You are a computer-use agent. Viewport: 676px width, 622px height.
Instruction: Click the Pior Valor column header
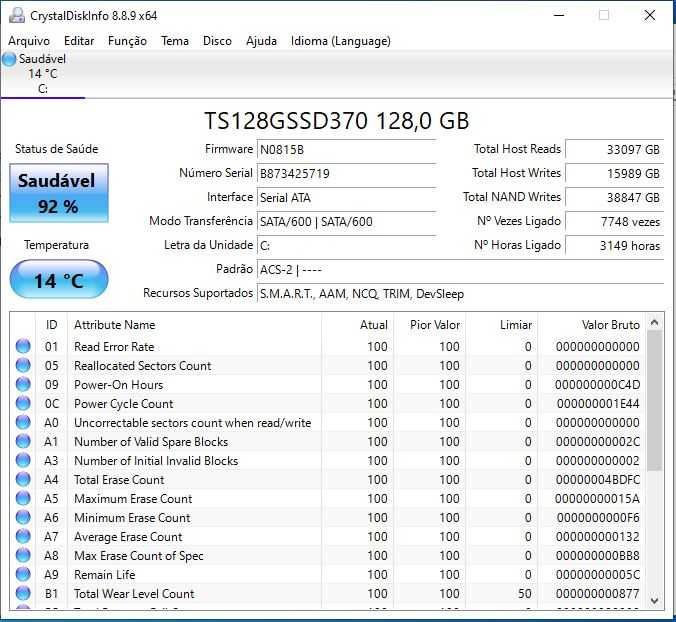(429, 325)
